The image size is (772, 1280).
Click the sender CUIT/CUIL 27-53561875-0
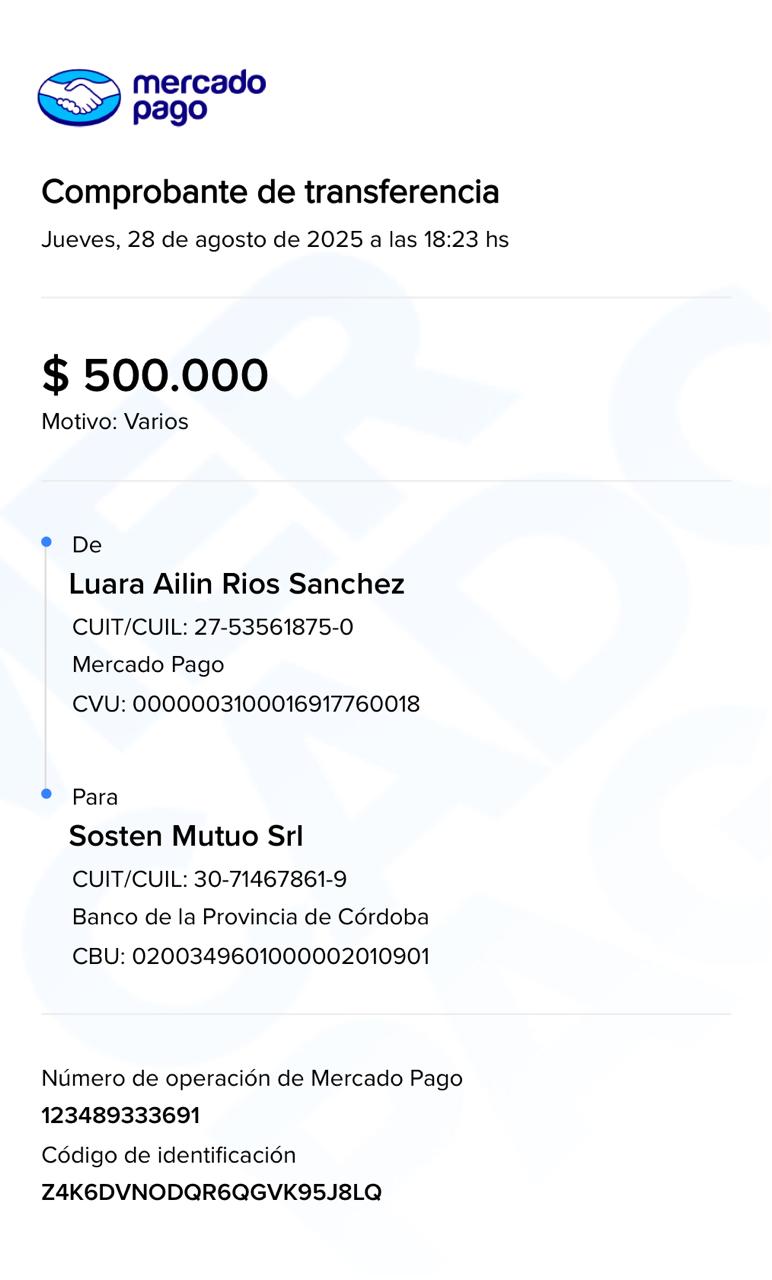pos(213,627)
